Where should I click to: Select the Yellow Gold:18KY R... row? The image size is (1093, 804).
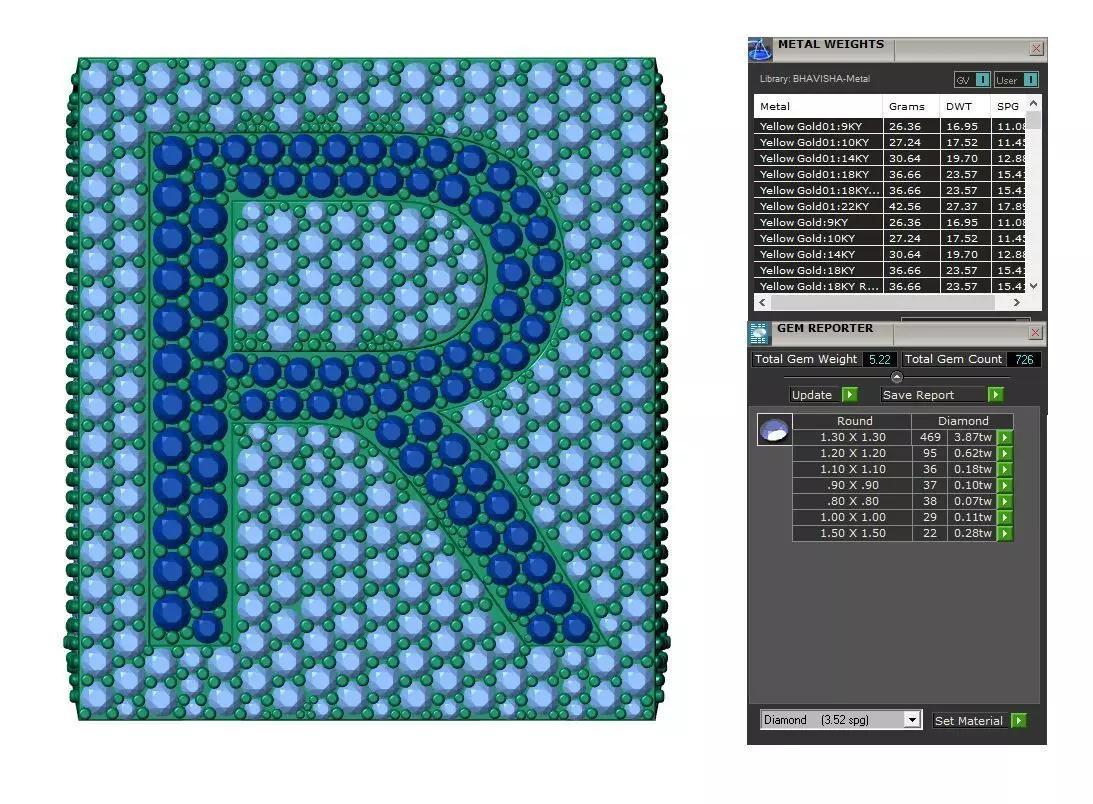[889, 286]
